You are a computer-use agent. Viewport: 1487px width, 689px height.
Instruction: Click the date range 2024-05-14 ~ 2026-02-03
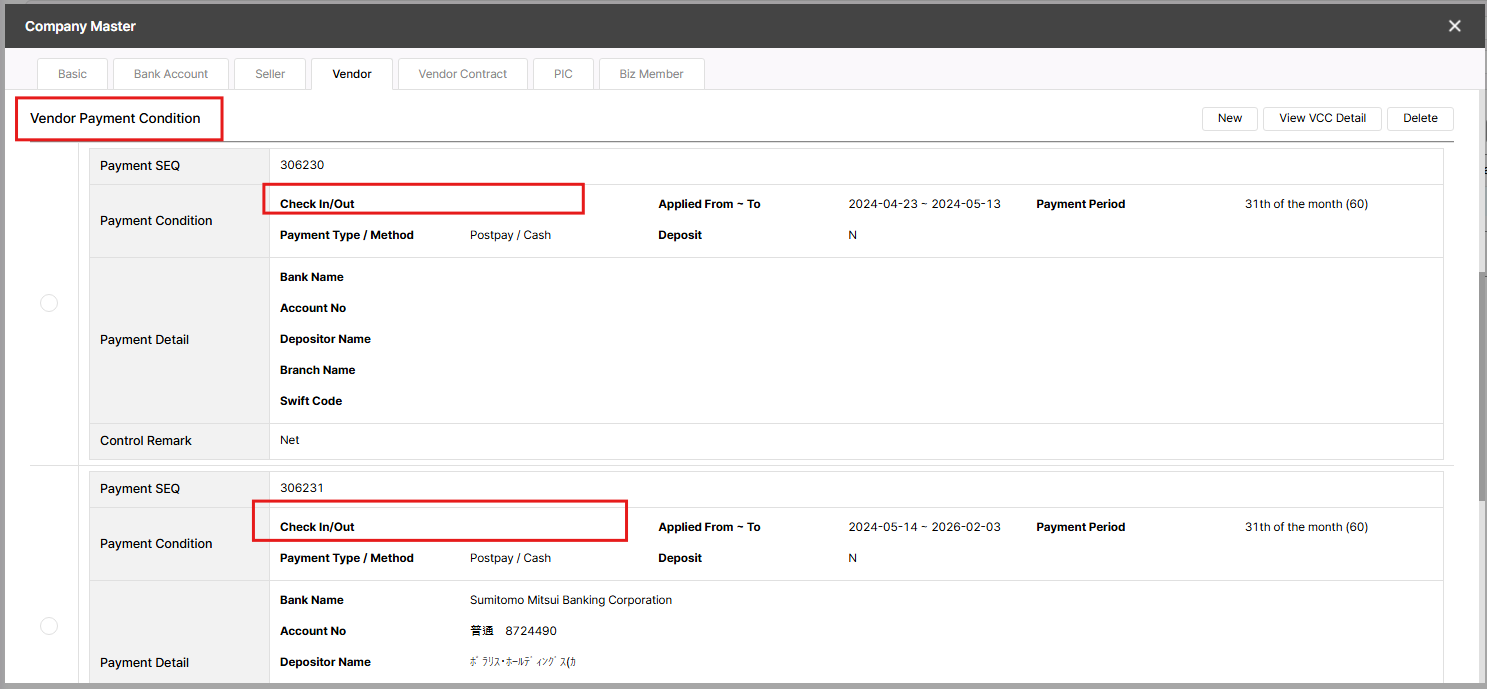(924, 527)
